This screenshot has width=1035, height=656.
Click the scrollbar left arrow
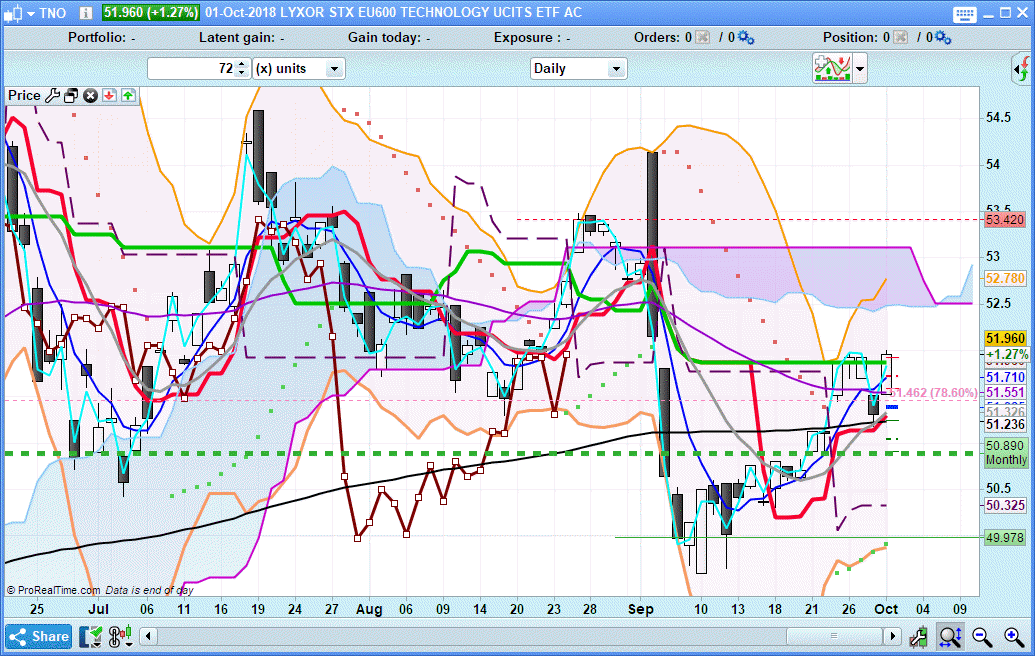[x=149, y=636]
